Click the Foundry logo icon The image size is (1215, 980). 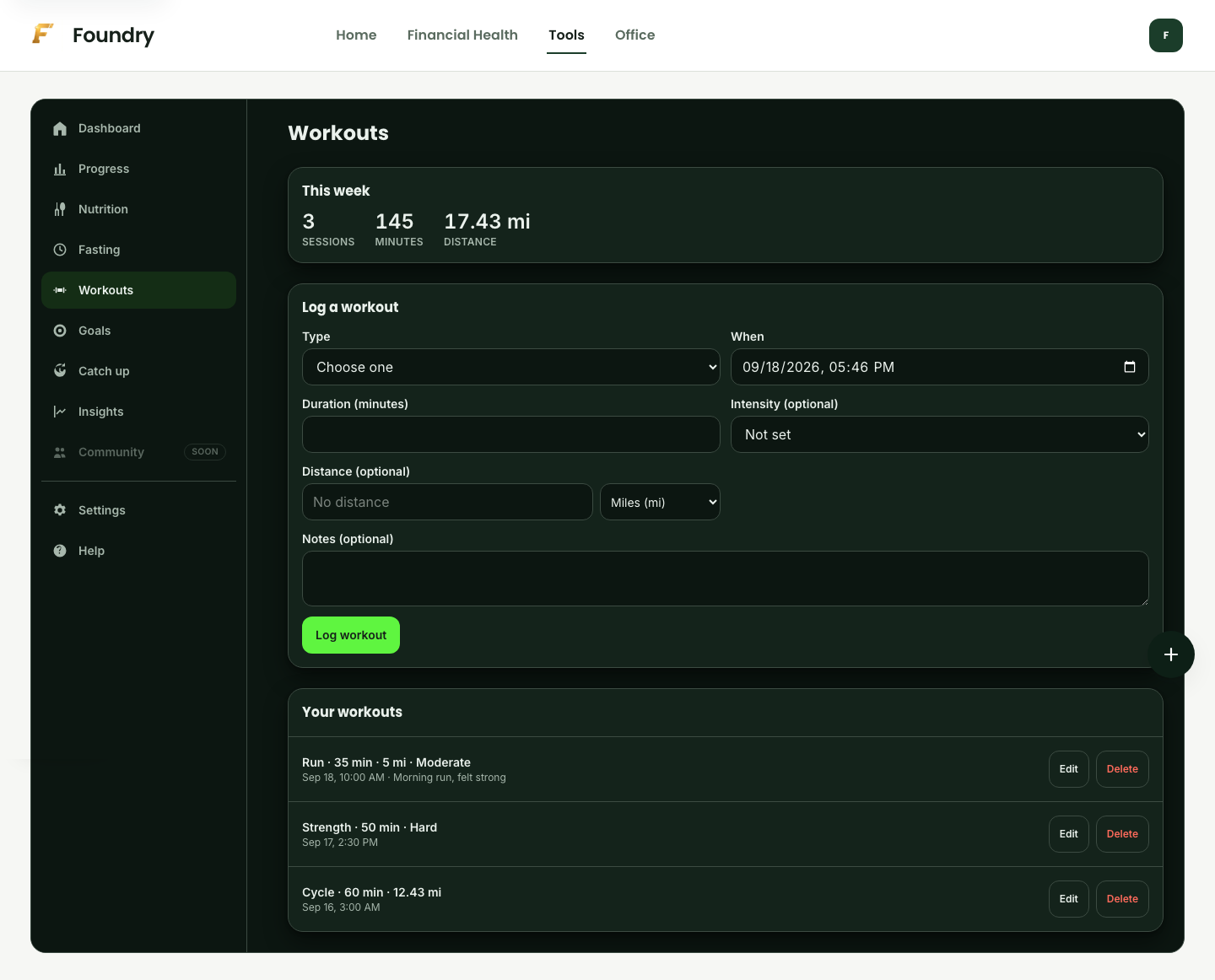point(43,35)
